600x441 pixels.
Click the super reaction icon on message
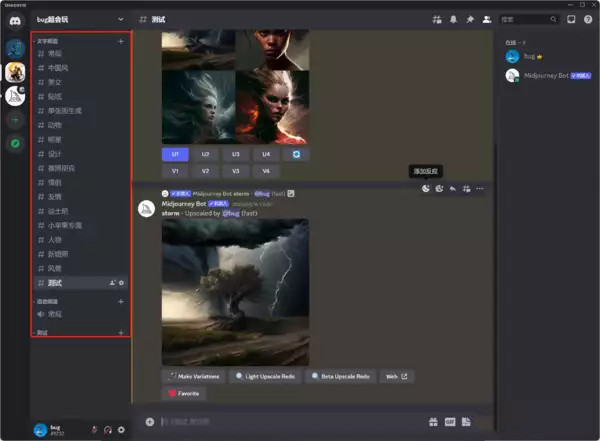coord(439,188)
